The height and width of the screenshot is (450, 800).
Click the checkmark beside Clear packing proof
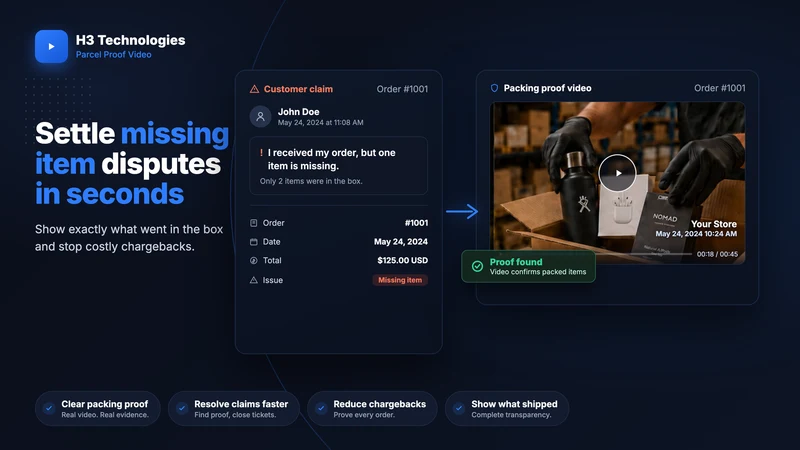[x=48, y=408]
